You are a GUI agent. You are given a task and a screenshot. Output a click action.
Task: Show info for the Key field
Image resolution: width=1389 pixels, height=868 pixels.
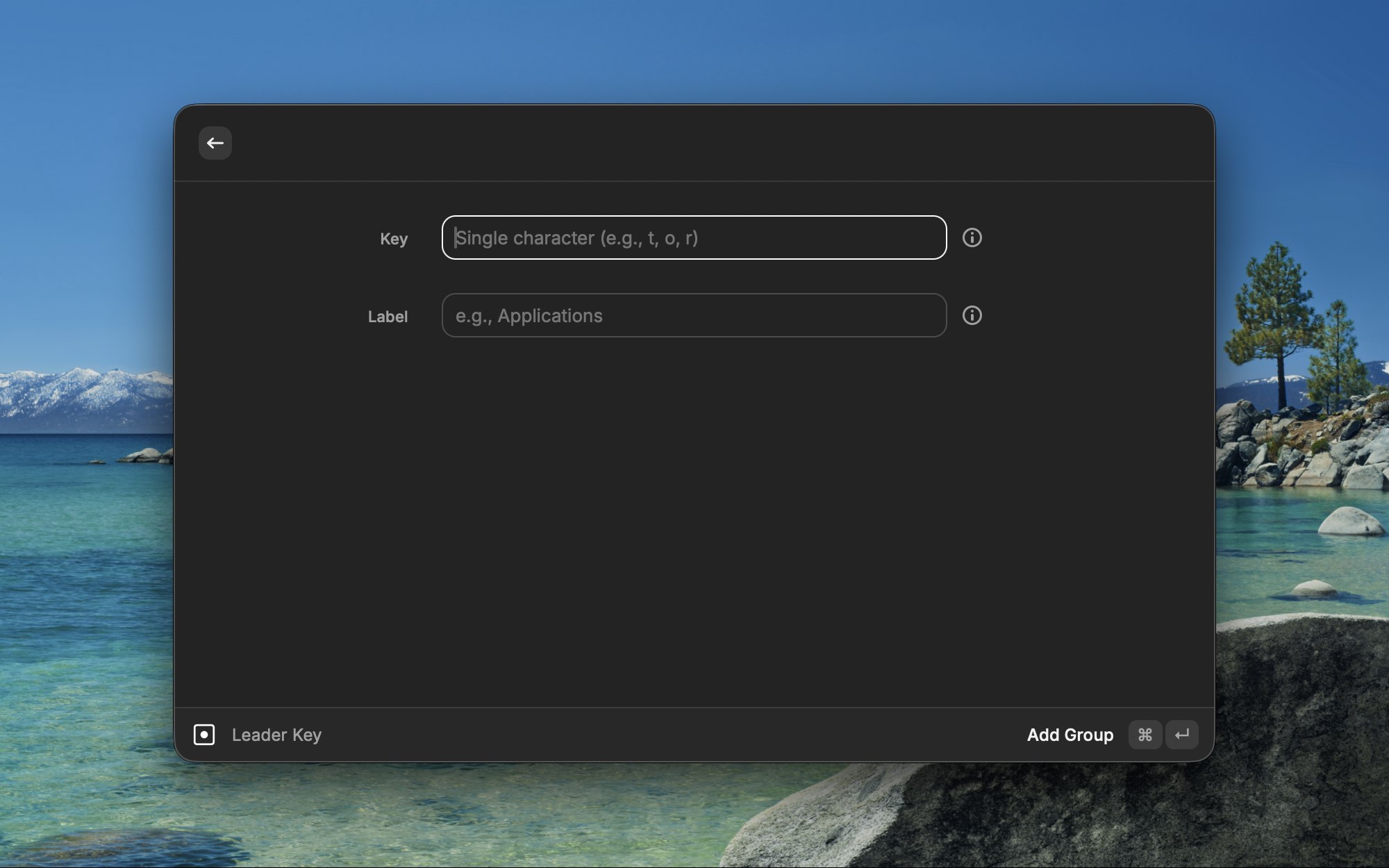(x=972, y=237)
